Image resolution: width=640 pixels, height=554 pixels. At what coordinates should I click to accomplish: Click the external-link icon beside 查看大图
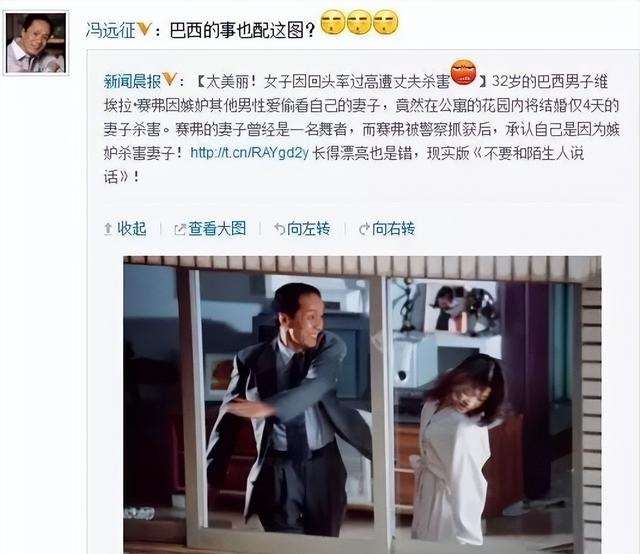pyautogui.click(x=180, y=230)
